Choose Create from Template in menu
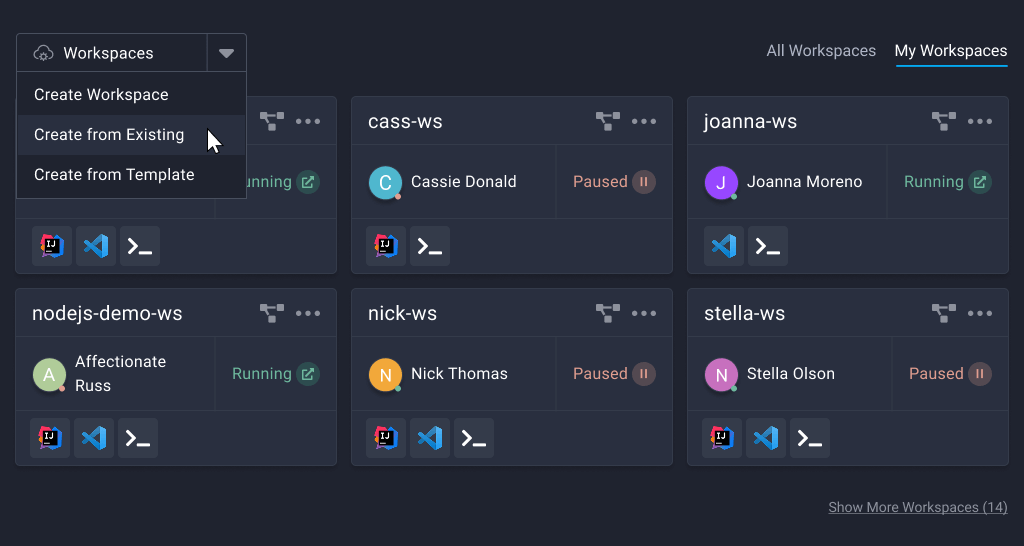1024x546 pixels. click(114, 175)
